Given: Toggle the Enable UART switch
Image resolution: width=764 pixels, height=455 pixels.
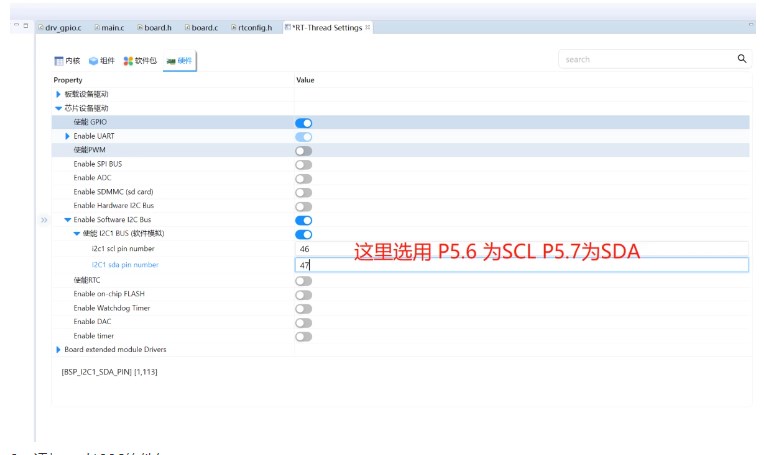Looking at the screenshot, I should pyautogui.click(x=304, y=137).
